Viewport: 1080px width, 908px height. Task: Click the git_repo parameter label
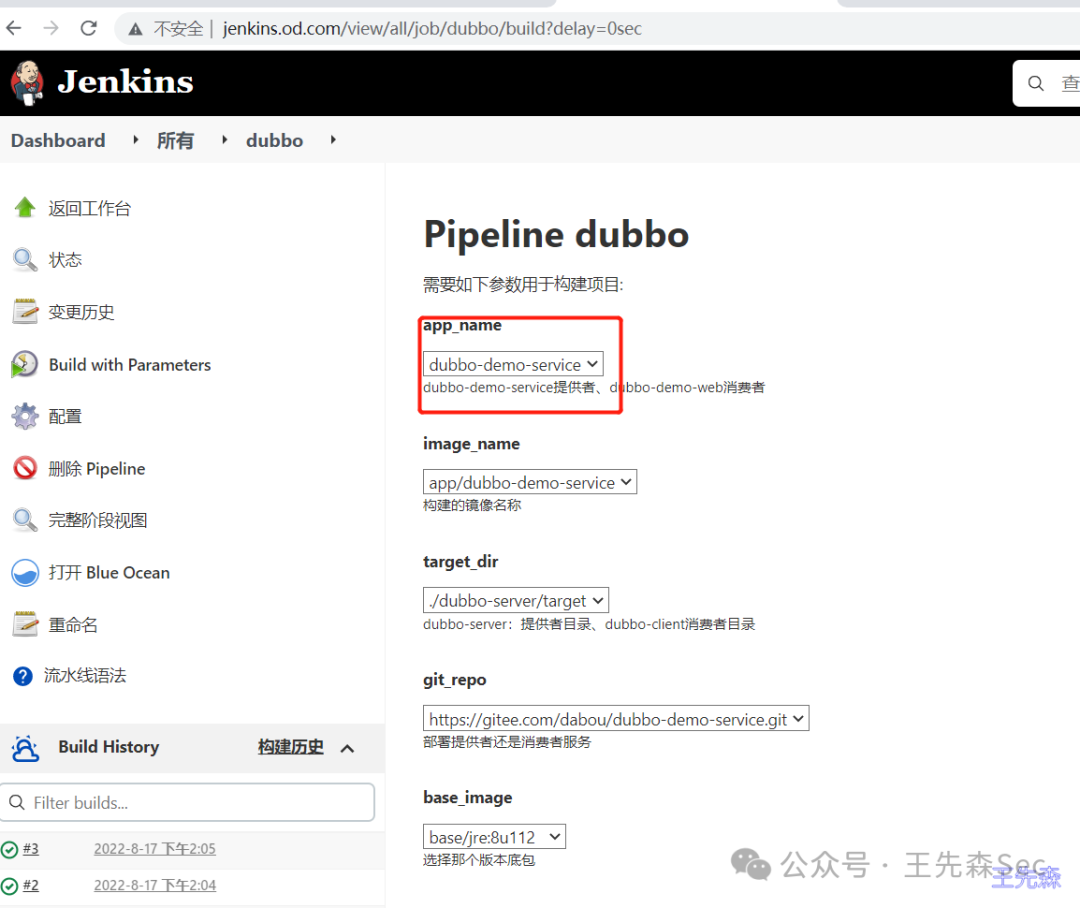(x=455, y=680)
